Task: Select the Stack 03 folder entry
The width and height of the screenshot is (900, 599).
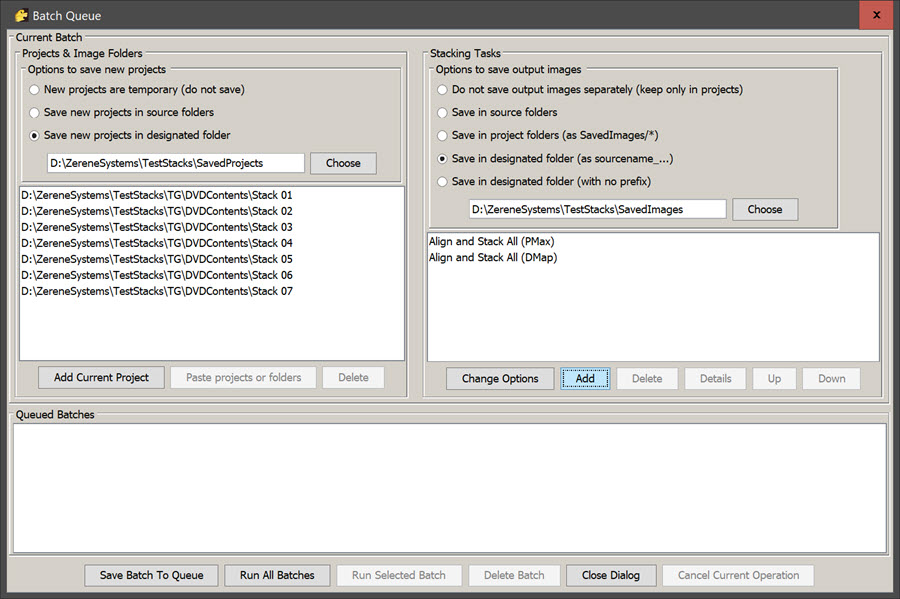Action: pyautogui.click(x=157, y=227)
